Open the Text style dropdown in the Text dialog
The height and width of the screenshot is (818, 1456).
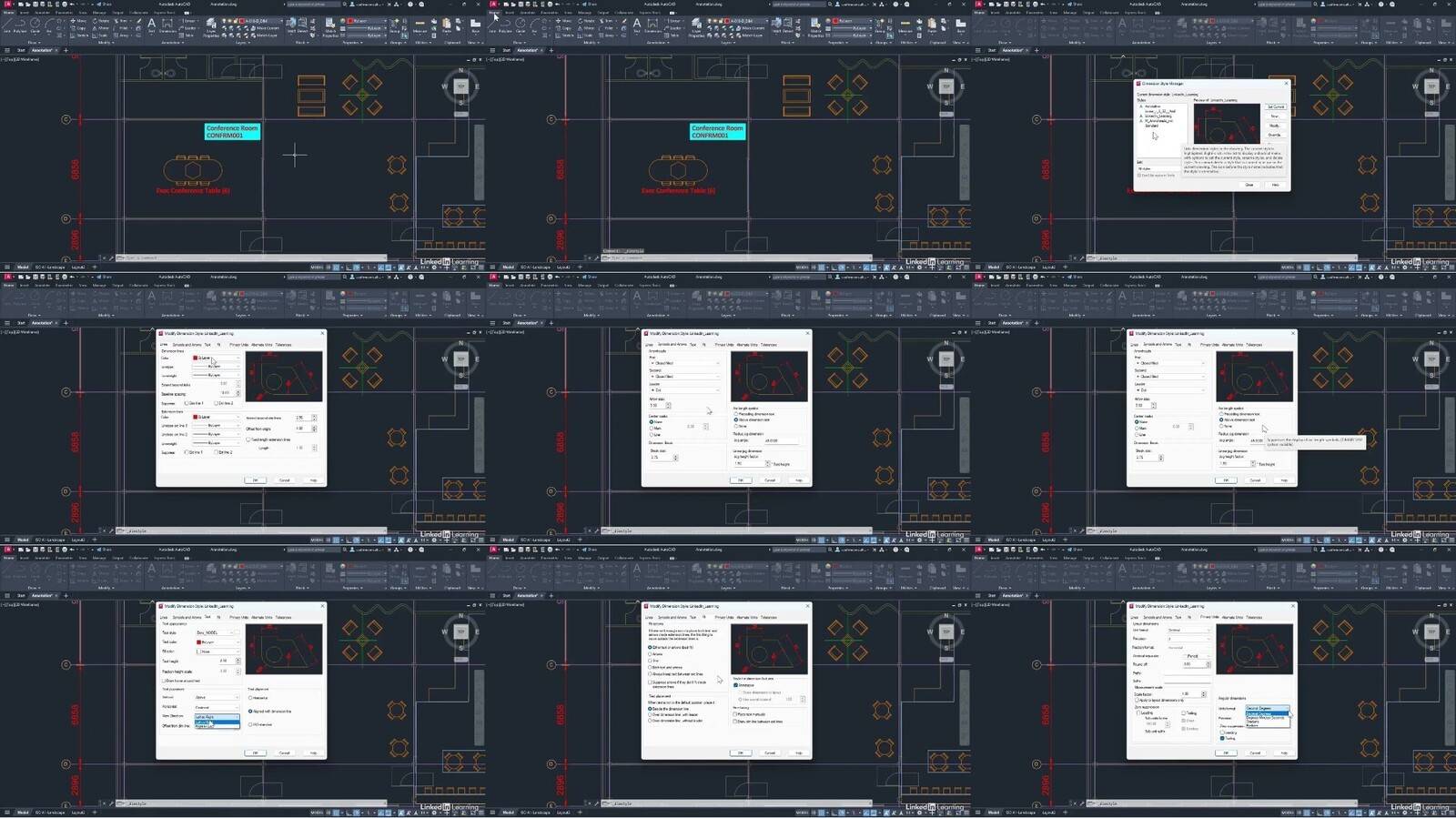click(215, 632)
